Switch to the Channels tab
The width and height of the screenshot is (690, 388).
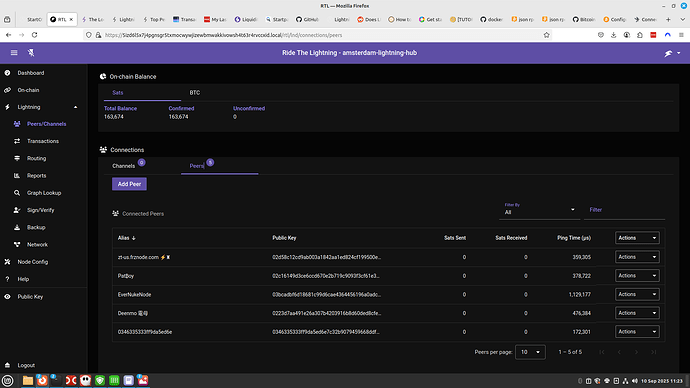click(x=124, y=166)
